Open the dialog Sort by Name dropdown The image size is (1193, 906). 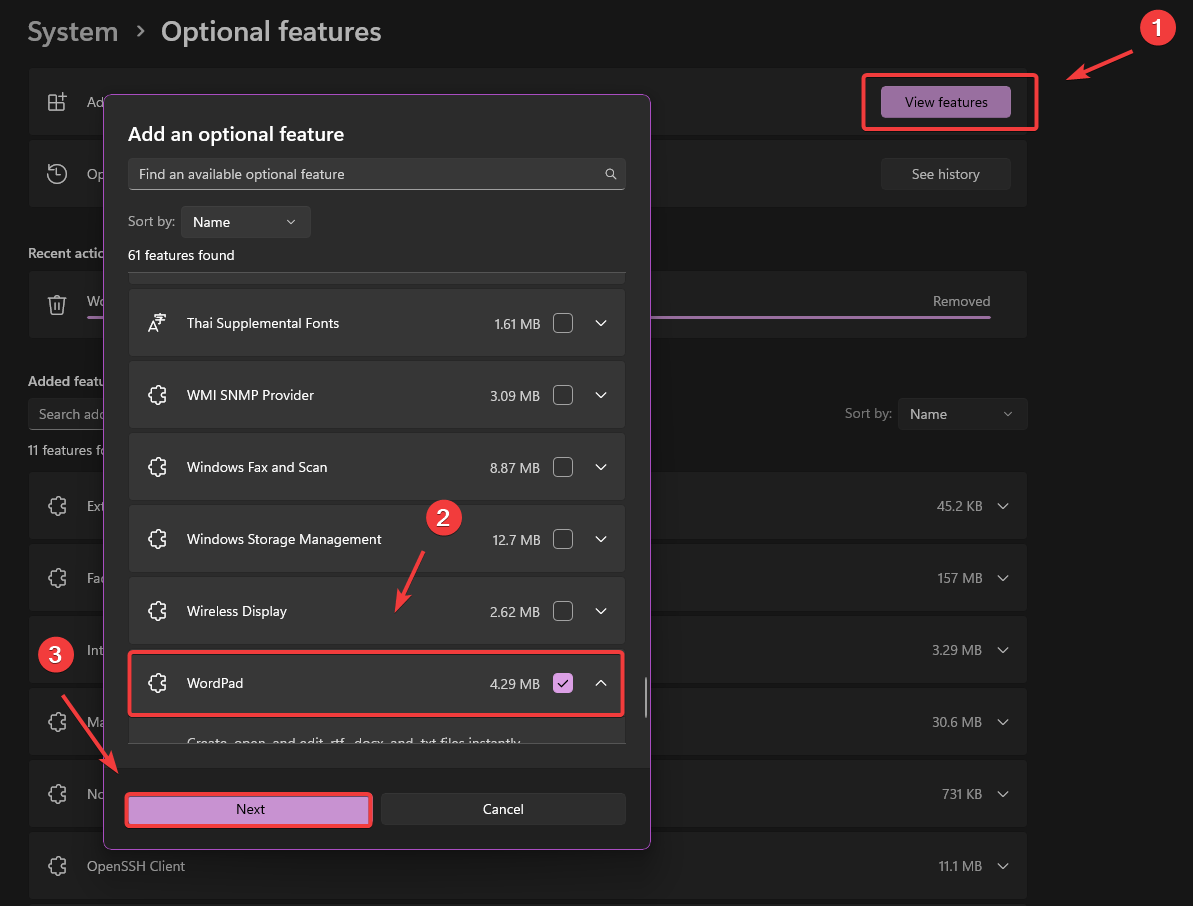(245, 222)
